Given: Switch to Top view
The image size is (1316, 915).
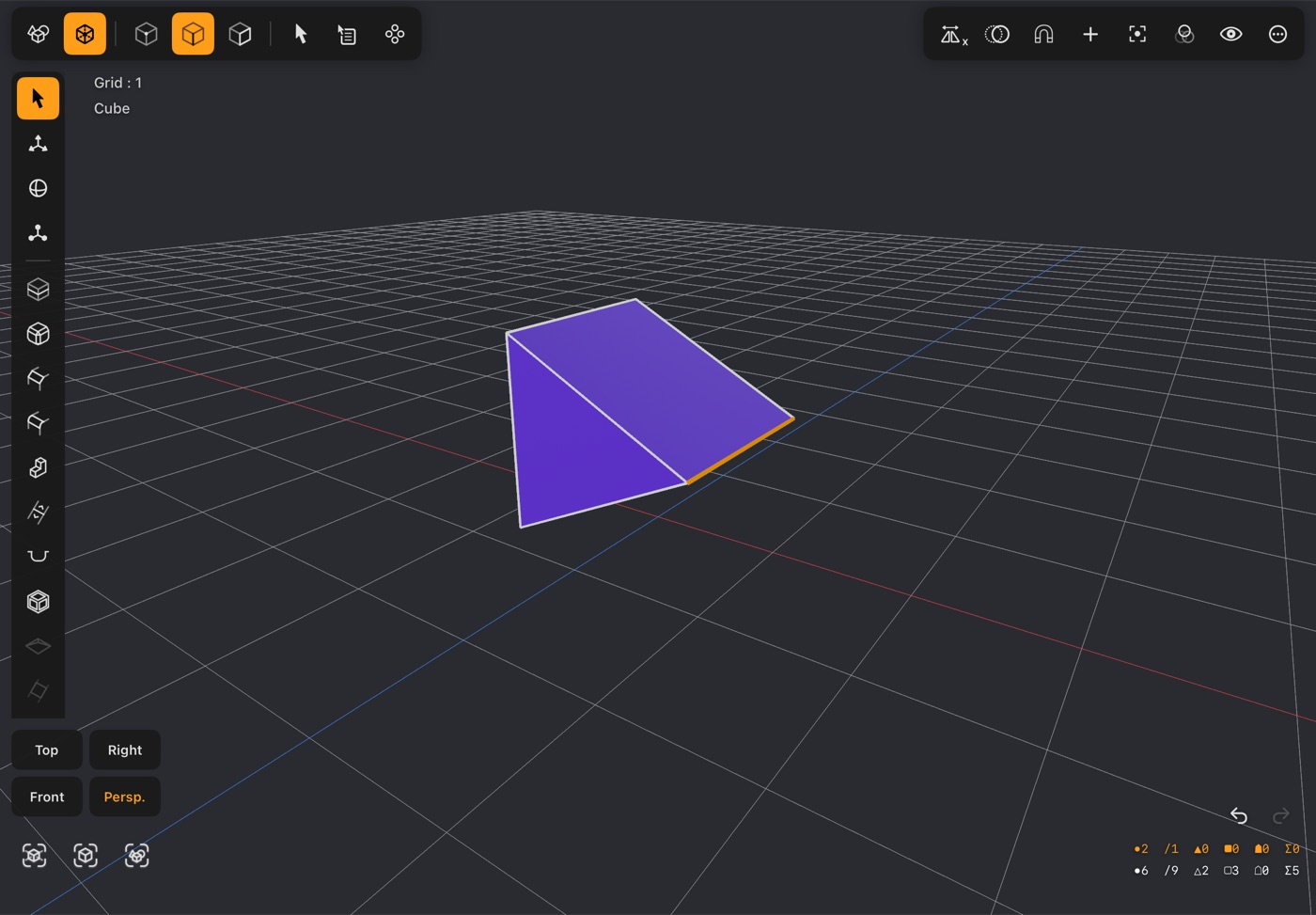Looking at the screenshot, I should point(47,750).
